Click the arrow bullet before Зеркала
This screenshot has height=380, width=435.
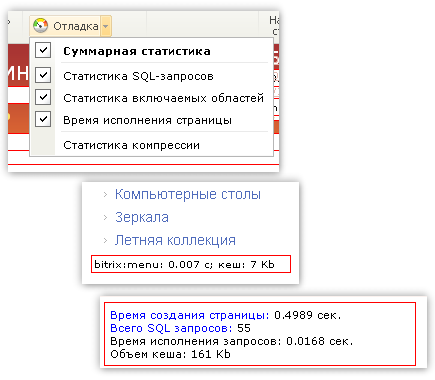105,218
